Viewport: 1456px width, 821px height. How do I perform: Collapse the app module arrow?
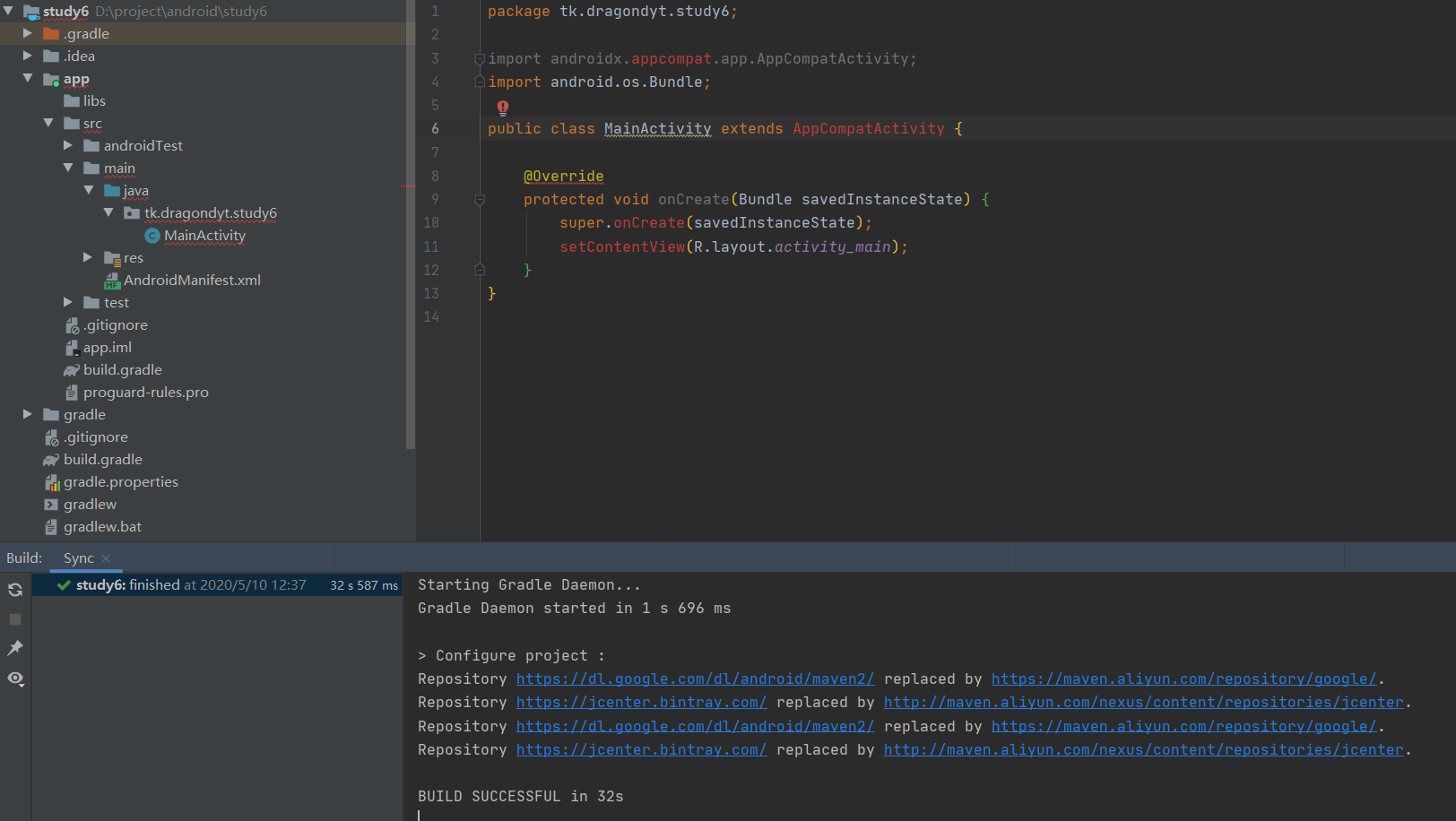coord(28,78)
